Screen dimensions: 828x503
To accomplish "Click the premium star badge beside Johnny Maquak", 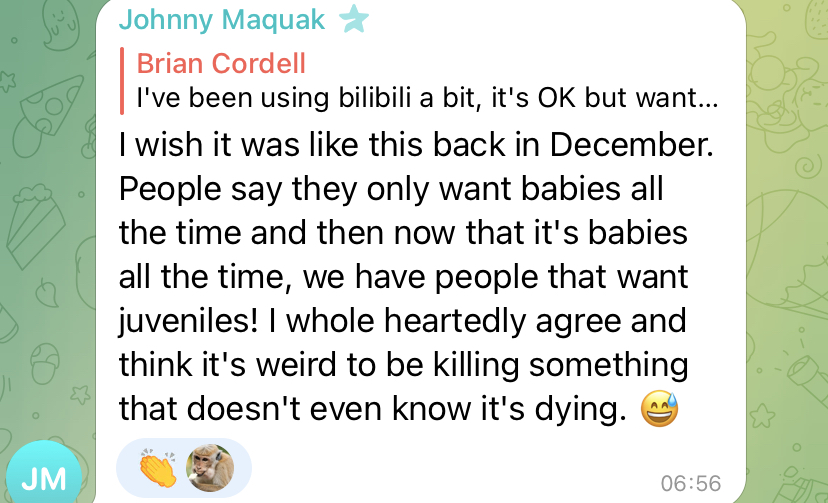I will click(x=352, y=19).
